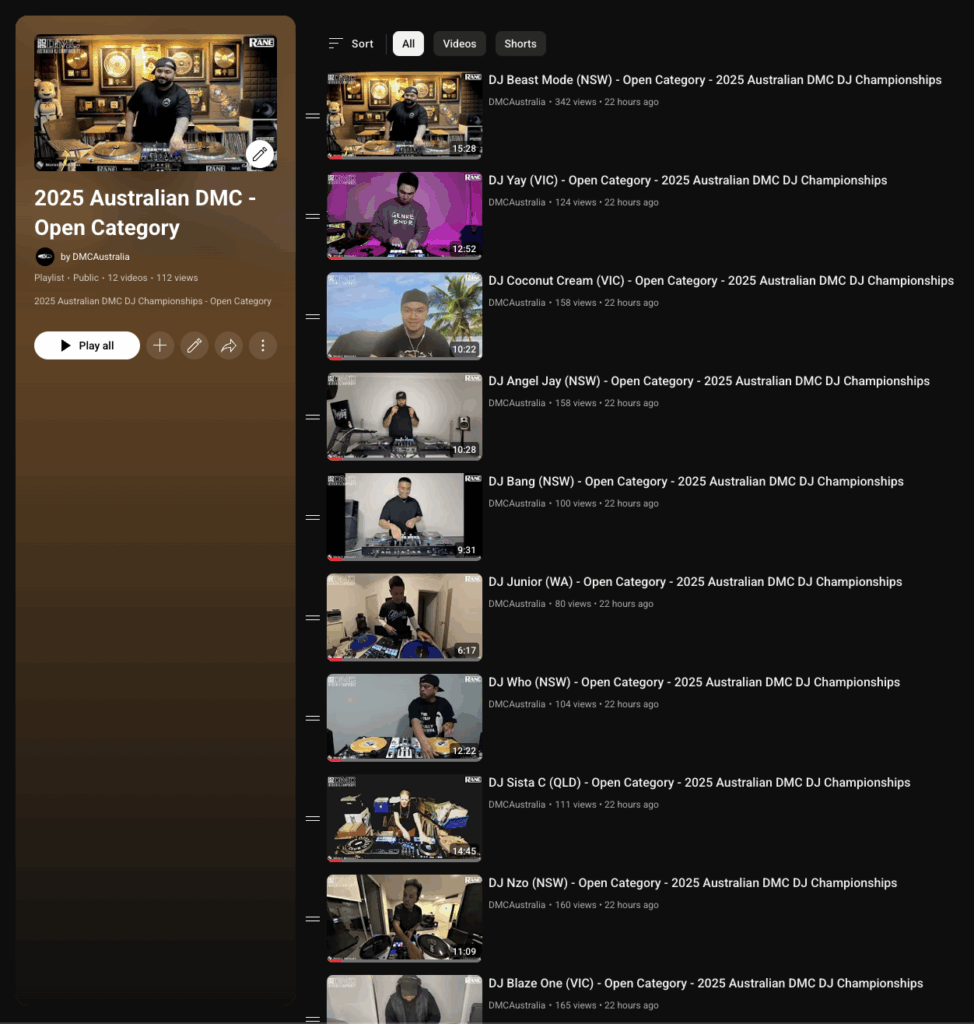Open the DMCAustralia channel link in sidebar

coord(101,257)
